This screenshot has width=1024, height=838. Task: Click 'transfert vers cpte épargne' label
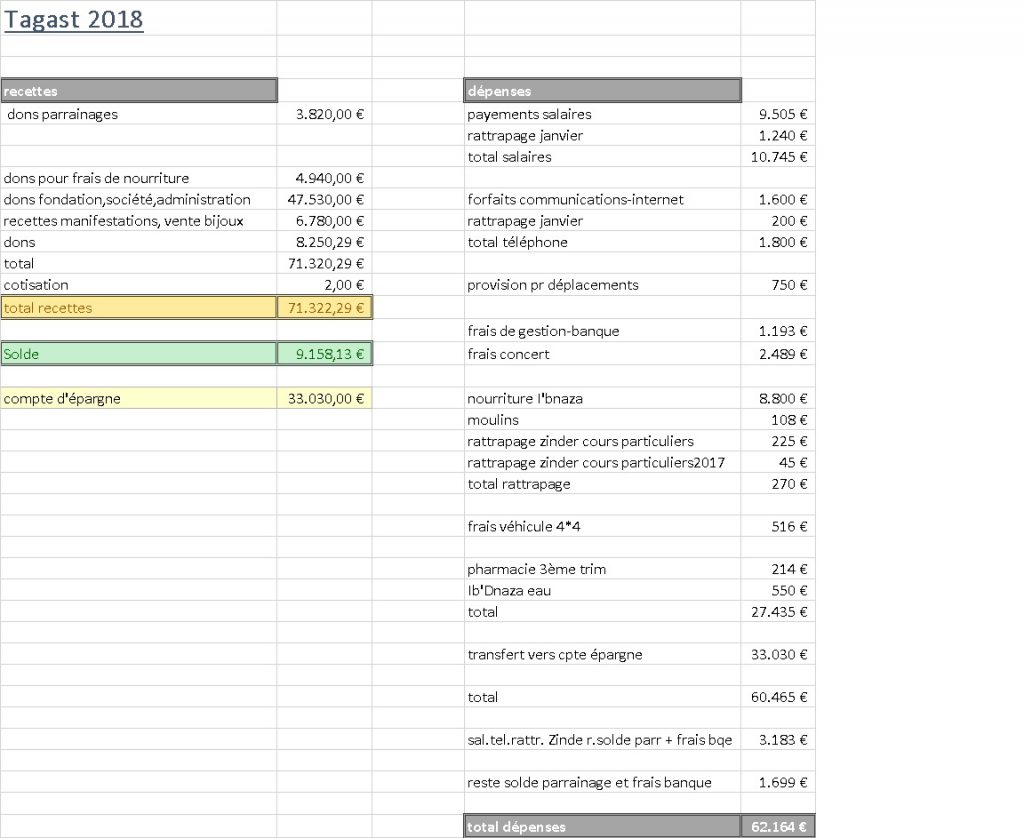pyautogui.click(x=554, y=654)
